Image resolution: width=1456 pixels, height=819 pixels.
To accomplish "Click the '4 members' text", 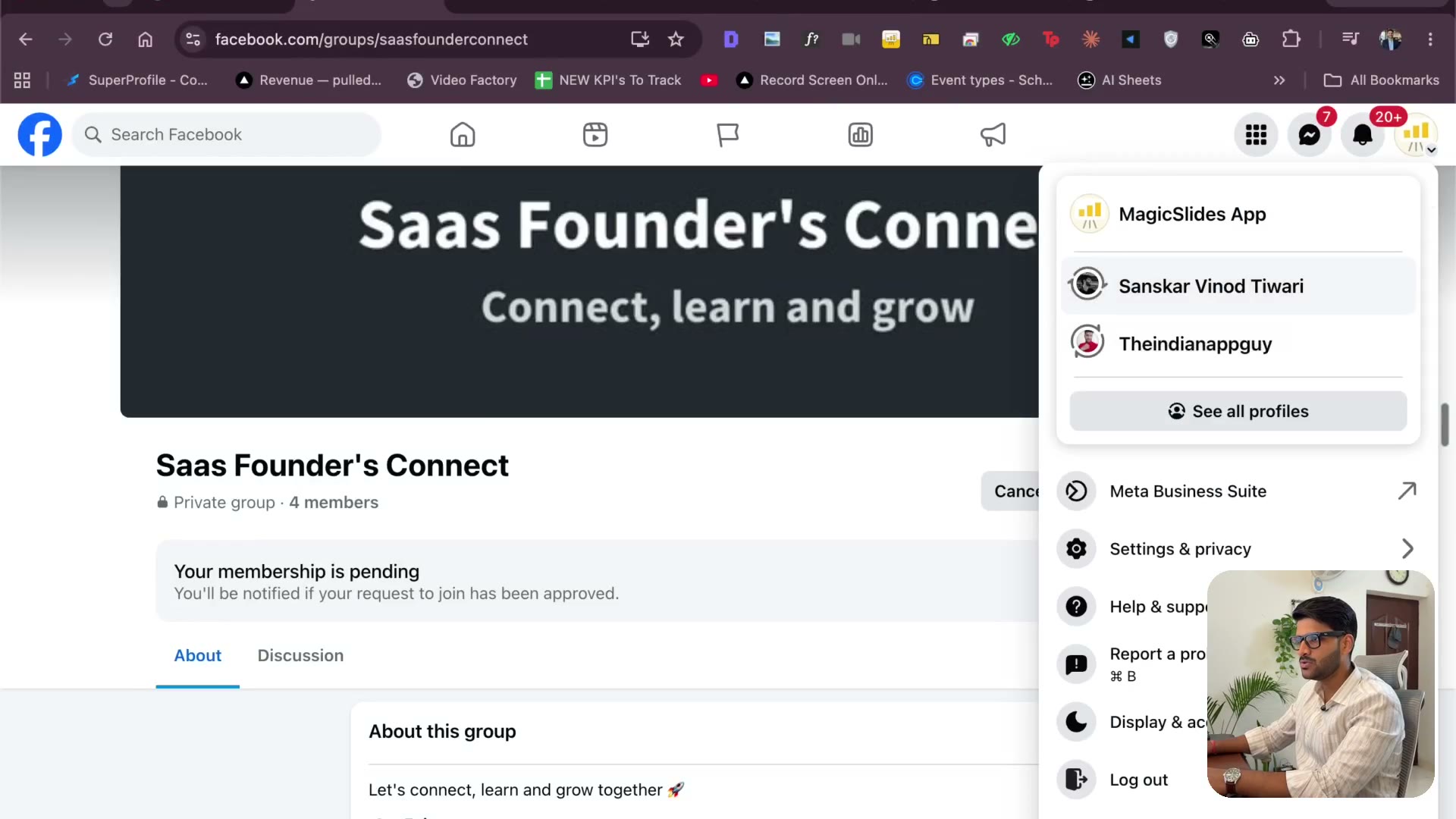I will [334, 503].
